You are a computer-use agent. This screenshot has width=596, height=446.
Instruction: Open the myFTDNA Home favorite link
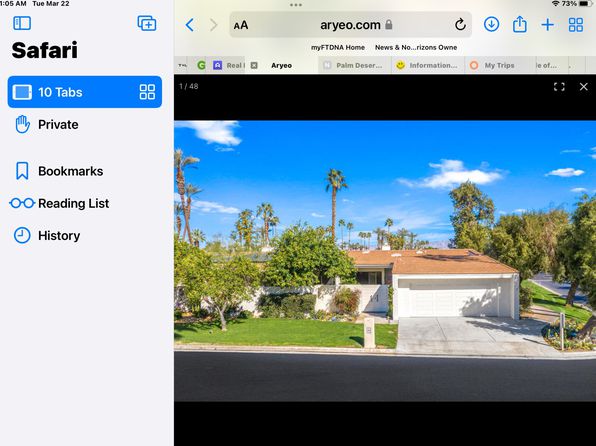[338, 48]
